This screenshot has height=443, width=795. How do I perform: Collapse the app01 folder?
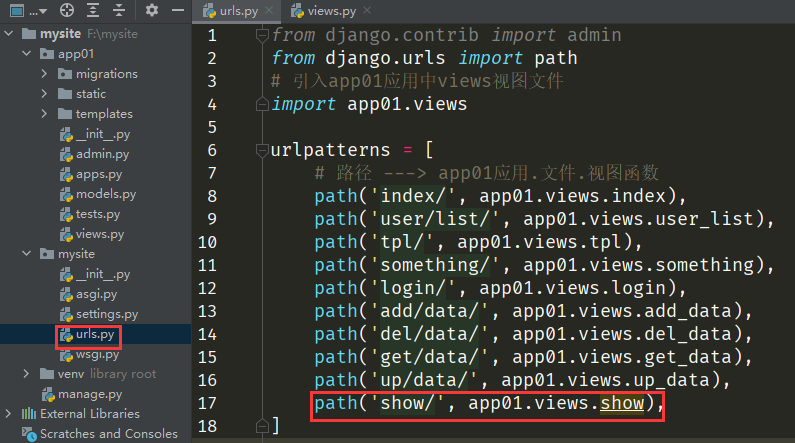pyautogui.click(x=27, y=54)
